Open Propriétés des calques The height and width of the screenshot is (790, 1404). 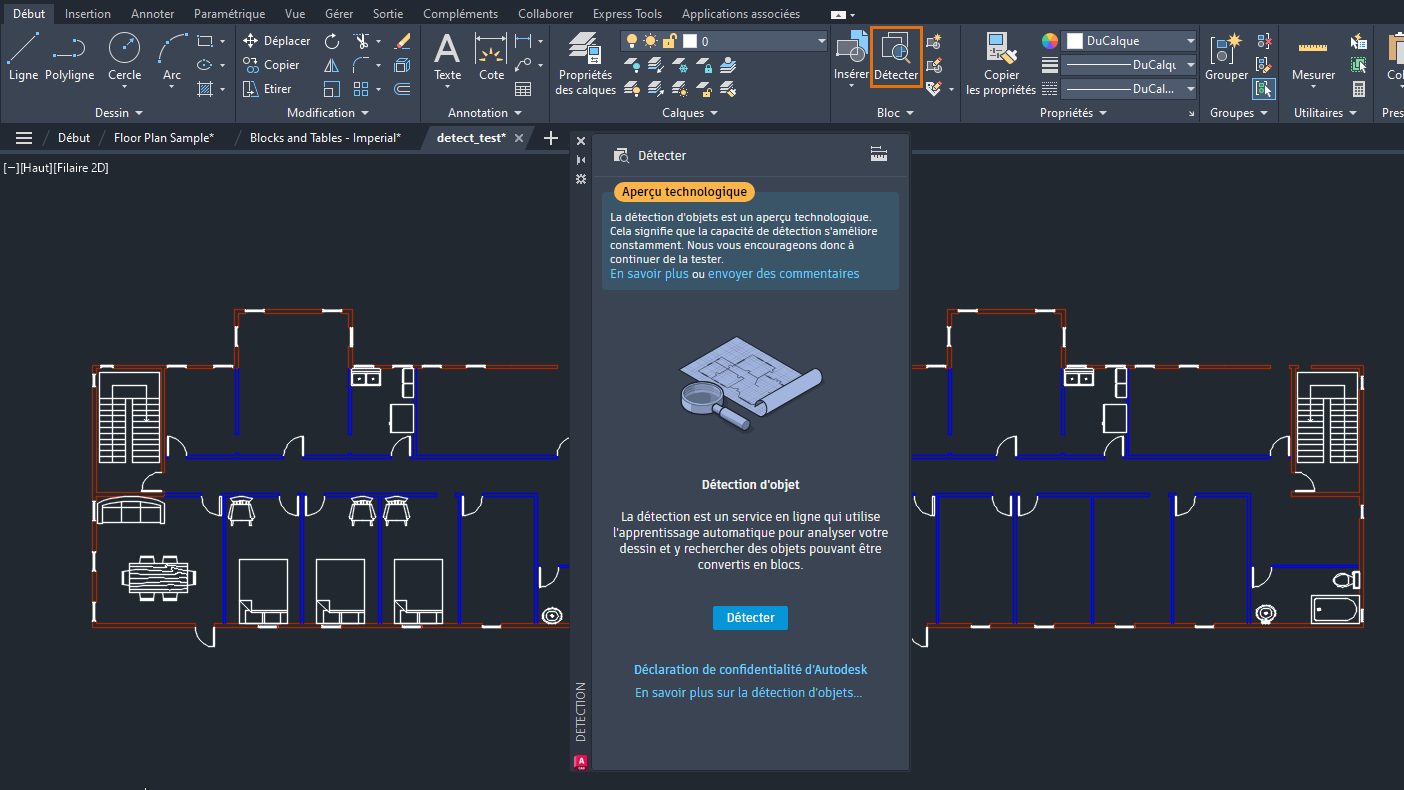(x=585, y=63)
